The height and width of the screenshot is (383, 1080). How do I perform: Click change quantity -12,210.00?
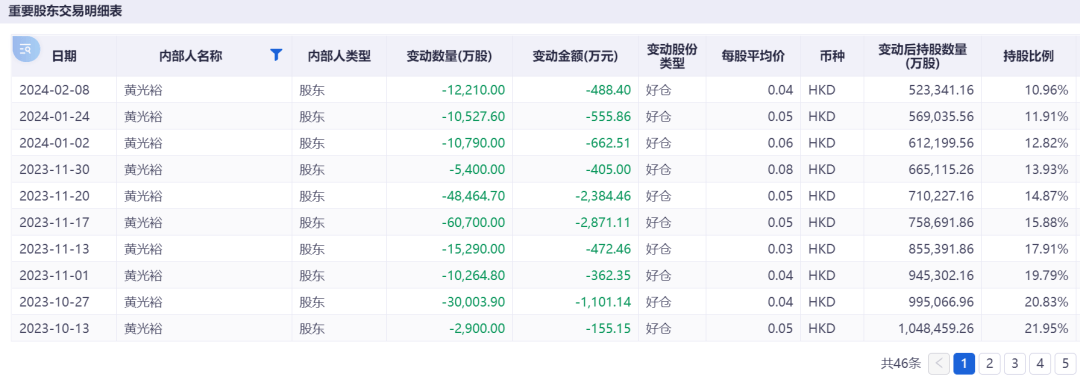(473, 90)
